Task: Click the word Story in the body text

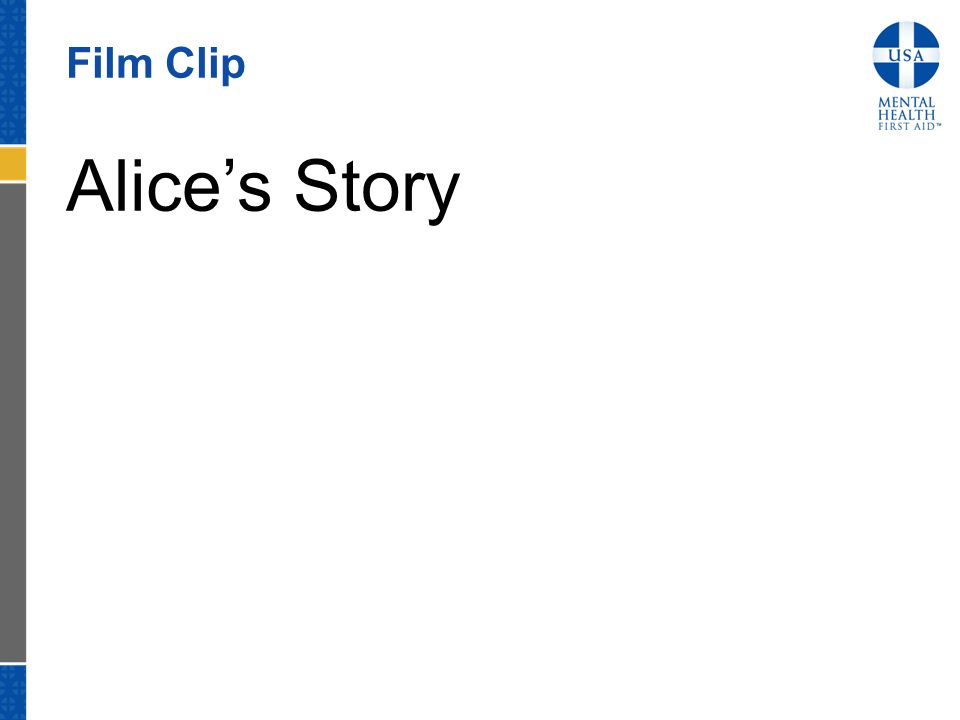Action: (377, 189)
